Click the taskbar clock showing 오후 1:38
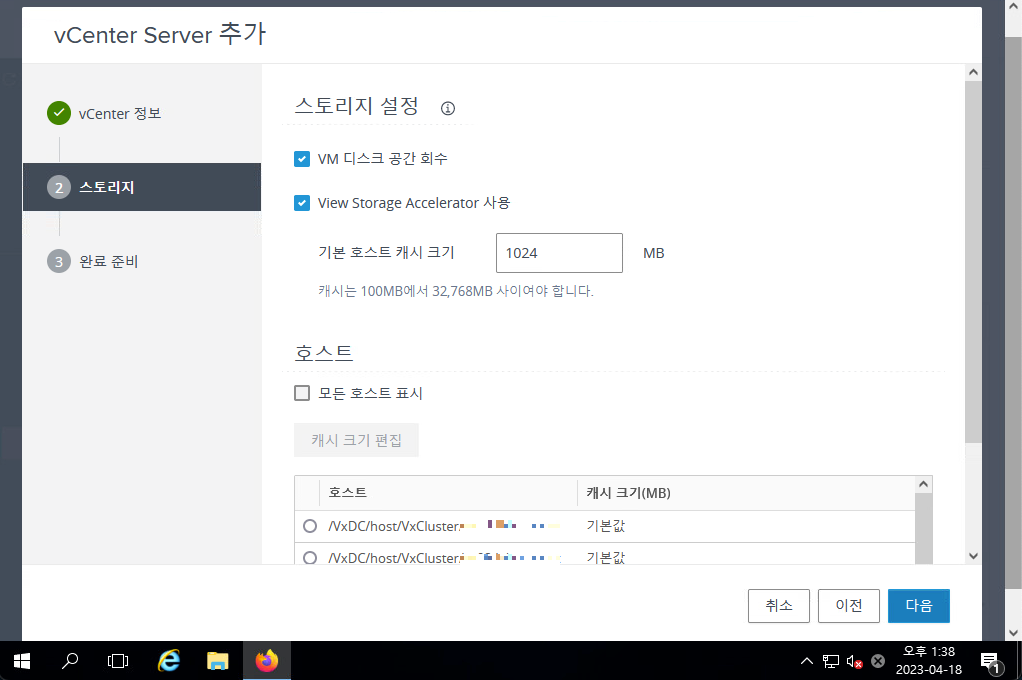 click(929, 660)
